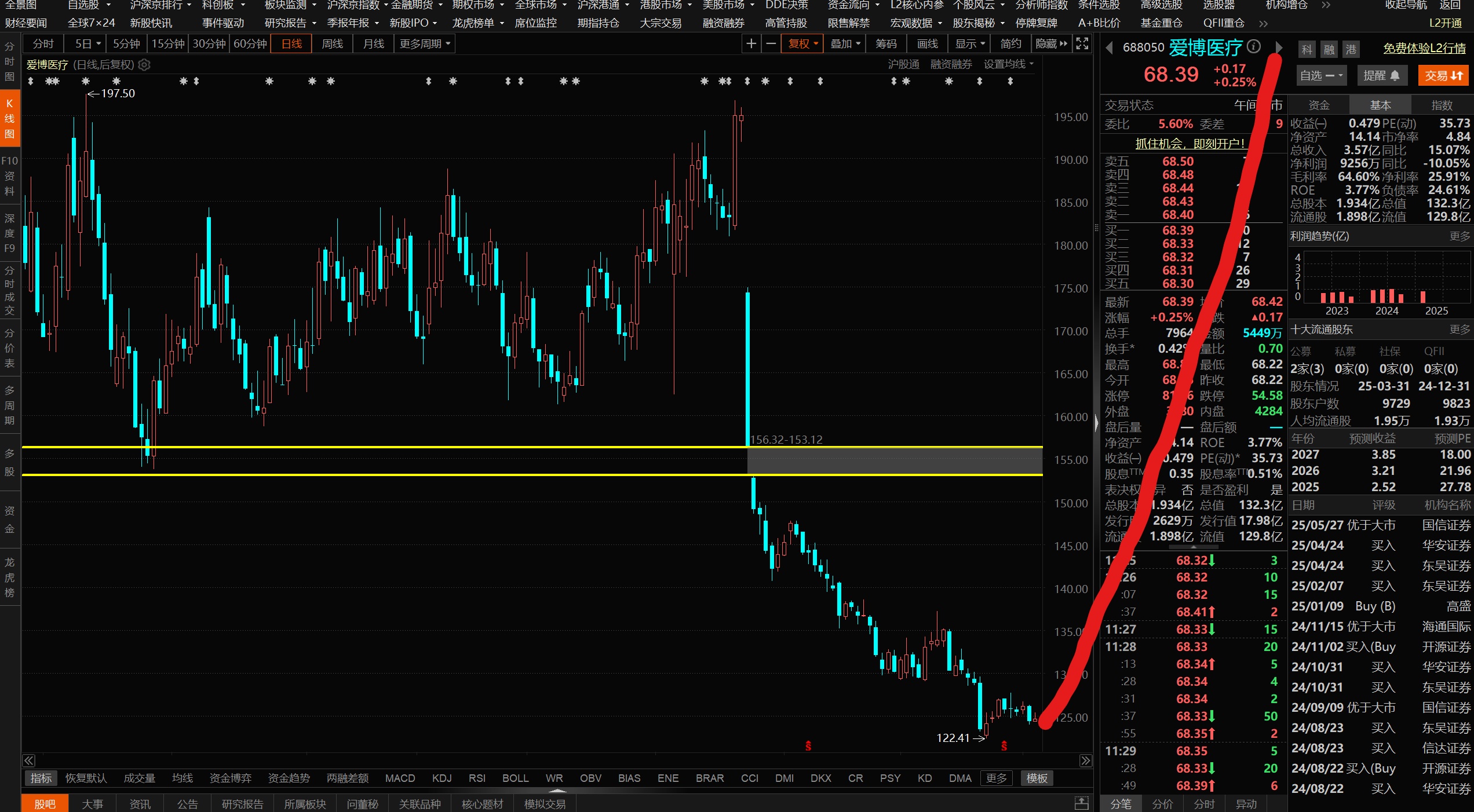Switch to the 分笔 tab
Screen dimensions: 1474x812
coord(1121,804)
